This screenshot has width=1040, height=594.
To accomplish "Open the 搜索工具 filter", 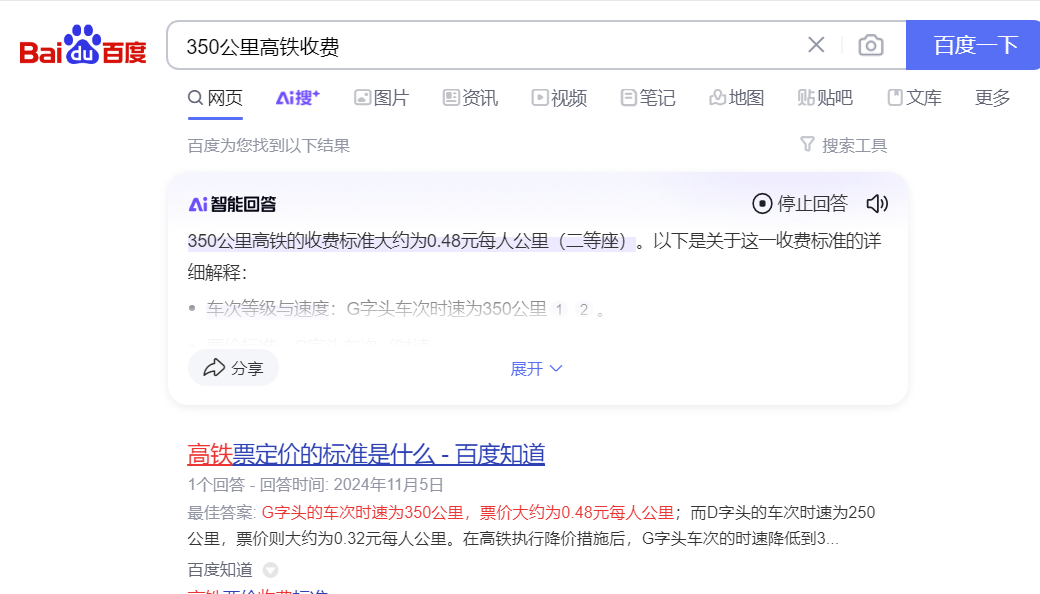I will (844, 146).
